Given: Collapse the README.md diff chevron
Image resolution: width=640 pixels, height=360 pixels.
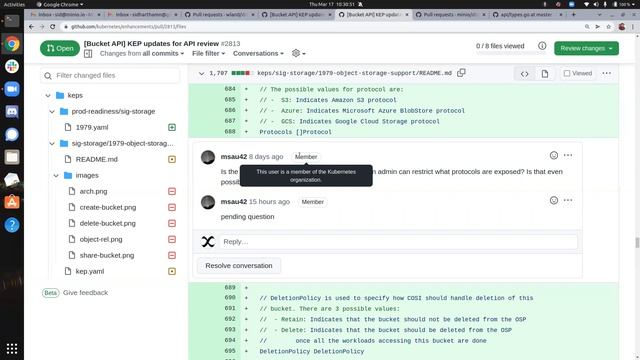Looking at the screenshot, I should pyautogui.click(x=201, y=73).
